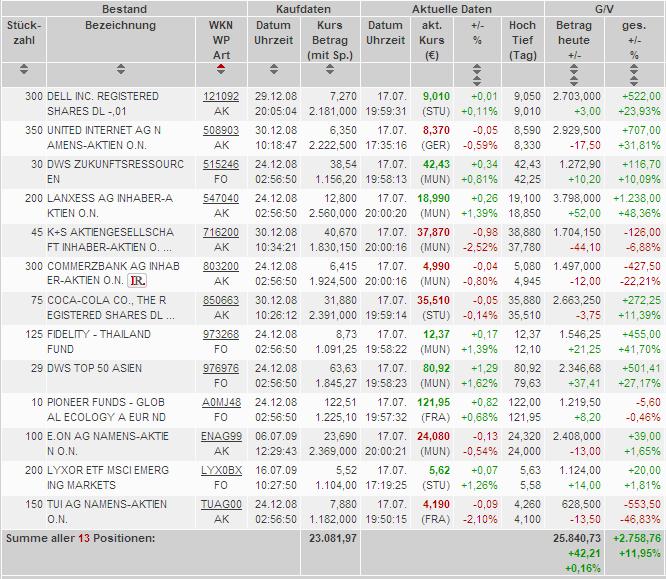The width and height of the screenshot is (666, 579).
Task: Click Summe aller 13 Positionen label
Action: coord(80,538)
